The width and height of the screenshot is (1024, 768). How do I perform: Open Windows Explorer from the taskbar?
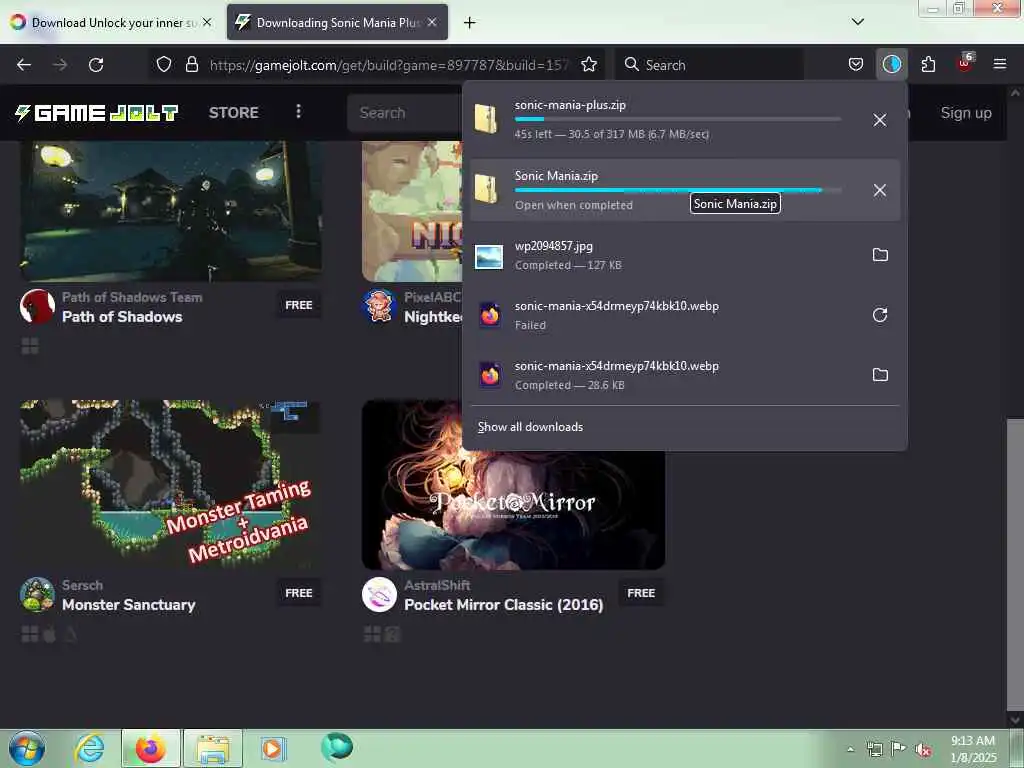(213, 748)
